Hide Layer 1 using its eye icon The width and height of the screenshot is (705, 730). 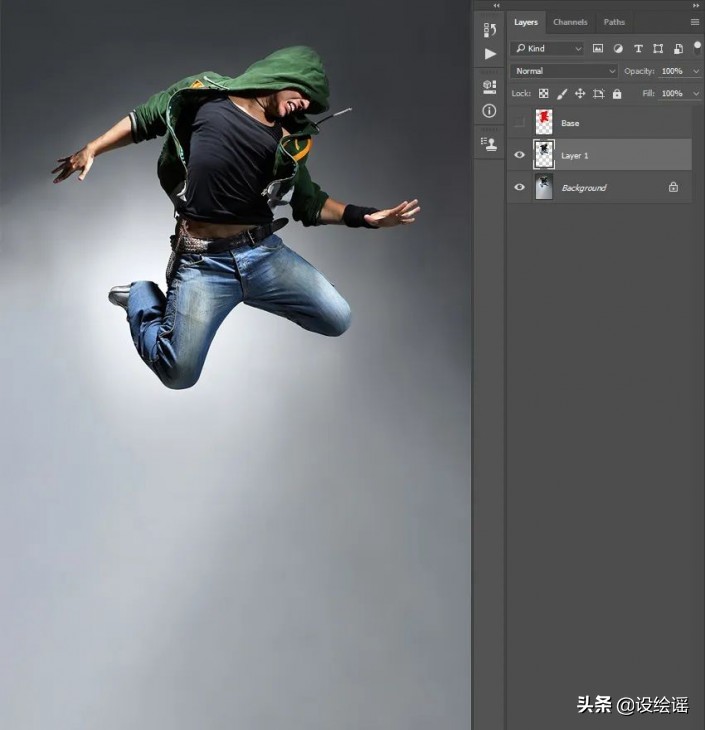coord(519,155)
